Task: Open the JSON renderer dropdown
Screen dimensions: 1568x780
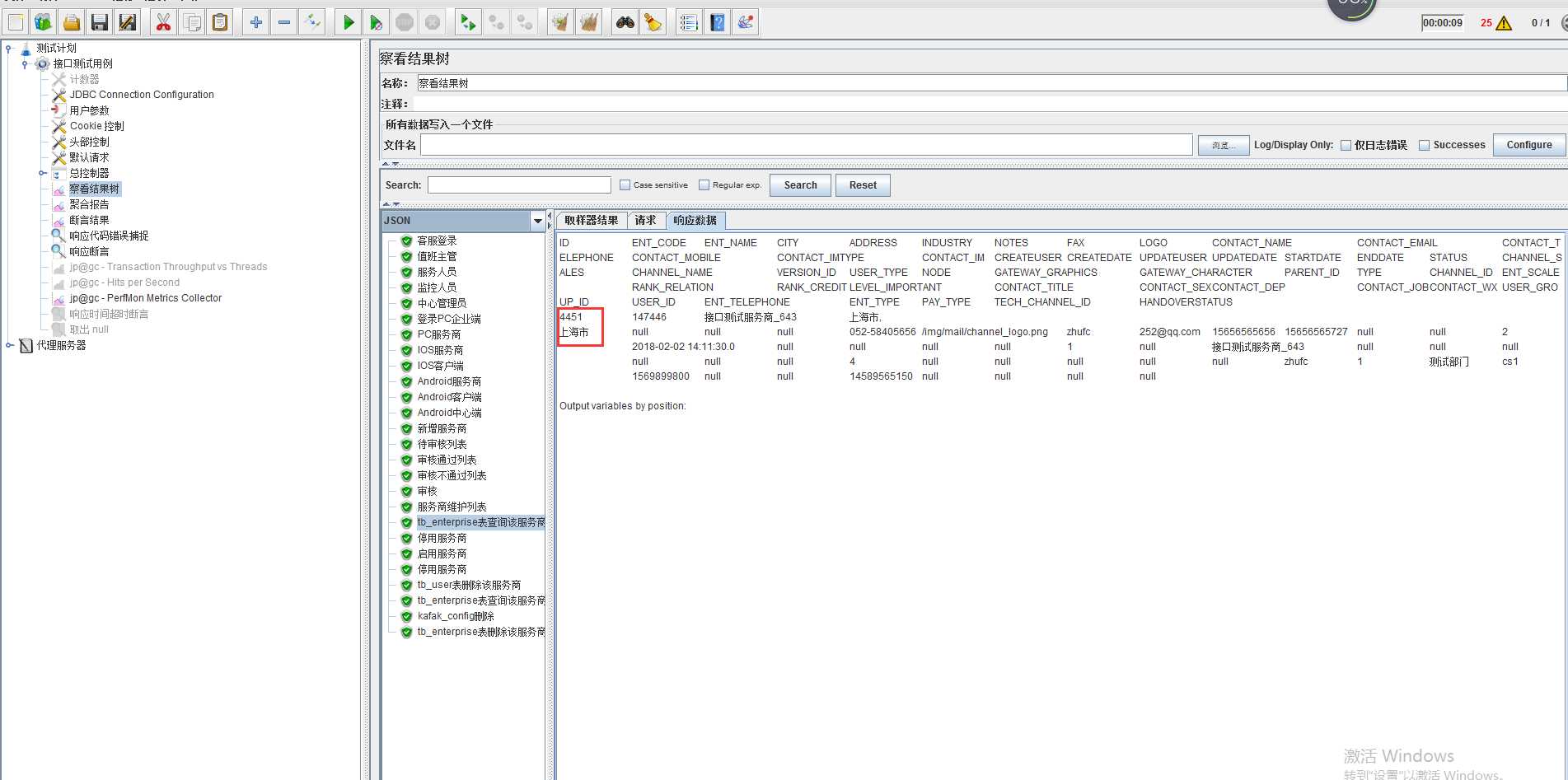Action: click(x=538, y=221)
